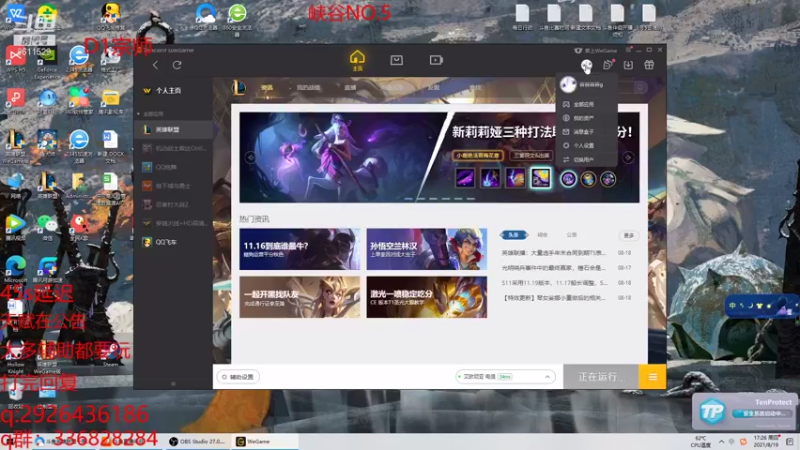The height and width of the screenshot is (450, 800).
Task: Show hidden tray icons arrow
Action: point(721,442)
